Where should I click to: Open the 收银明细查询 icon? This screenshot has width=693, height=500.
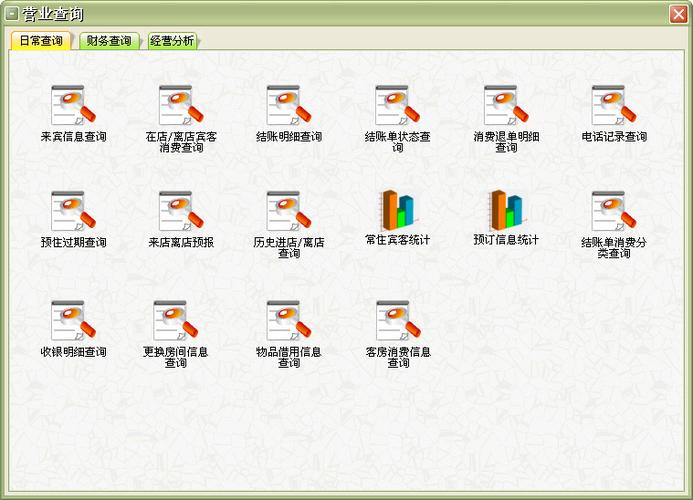(73, 321)
